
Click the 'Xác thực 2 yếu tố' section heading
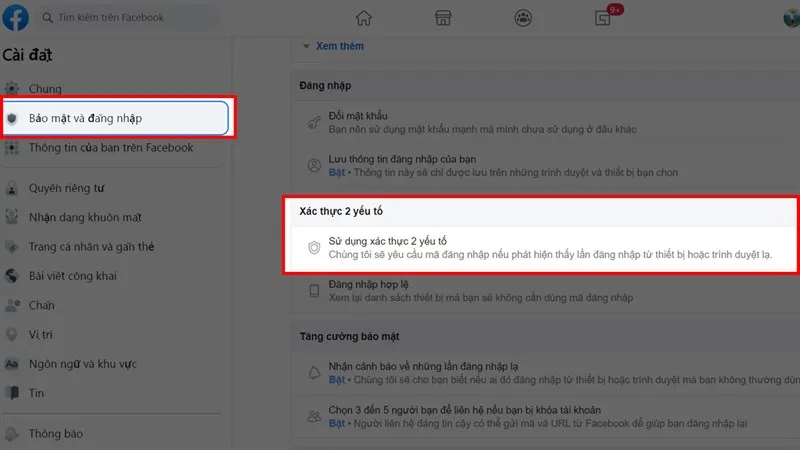[x=341, y=211]
